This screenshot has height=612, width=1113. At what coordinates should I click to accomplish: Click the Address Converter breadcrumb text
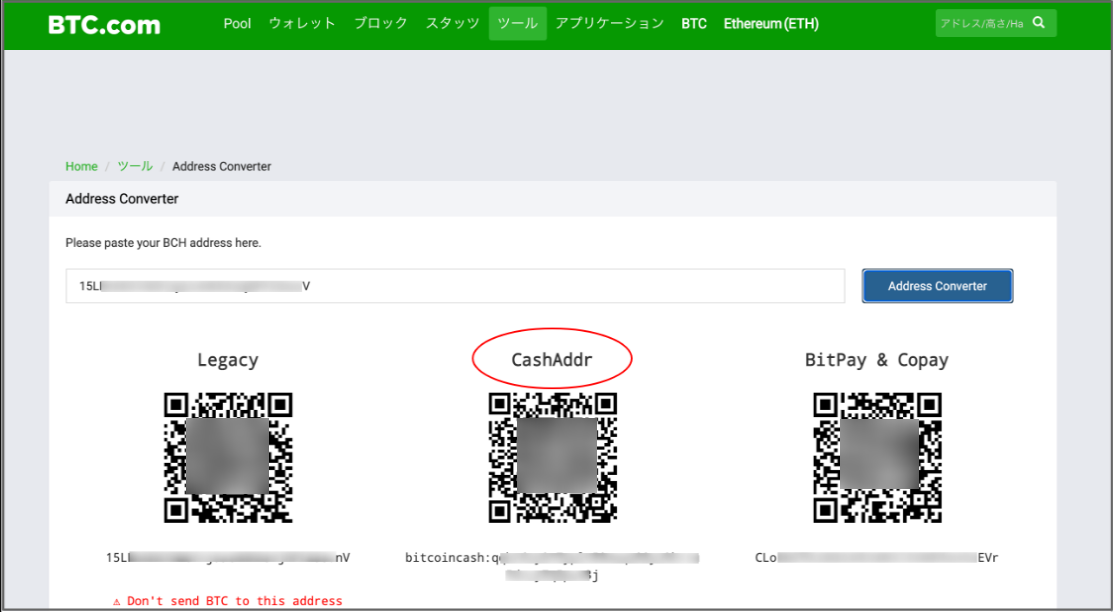221,166
